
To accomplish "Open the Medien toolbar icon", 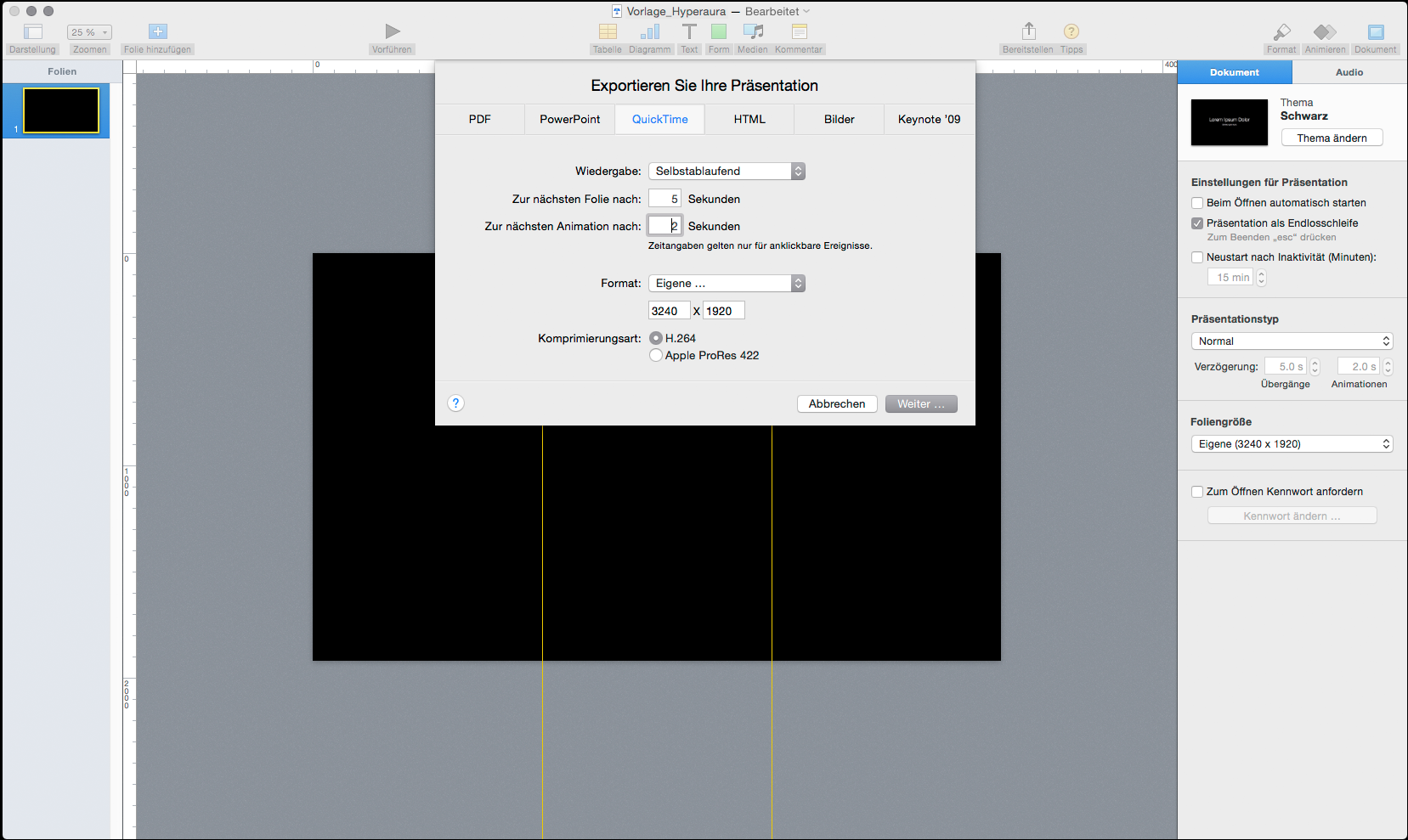I will (x=753, y=31).
